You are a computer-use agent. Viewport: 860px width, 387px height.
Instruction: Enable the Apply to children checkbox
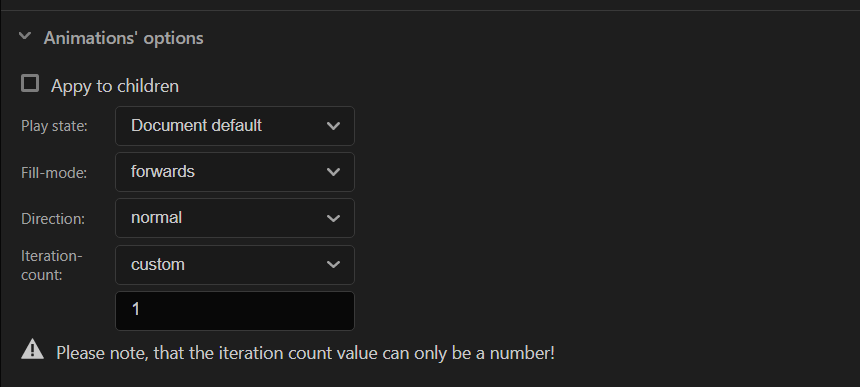coord(30,84)
